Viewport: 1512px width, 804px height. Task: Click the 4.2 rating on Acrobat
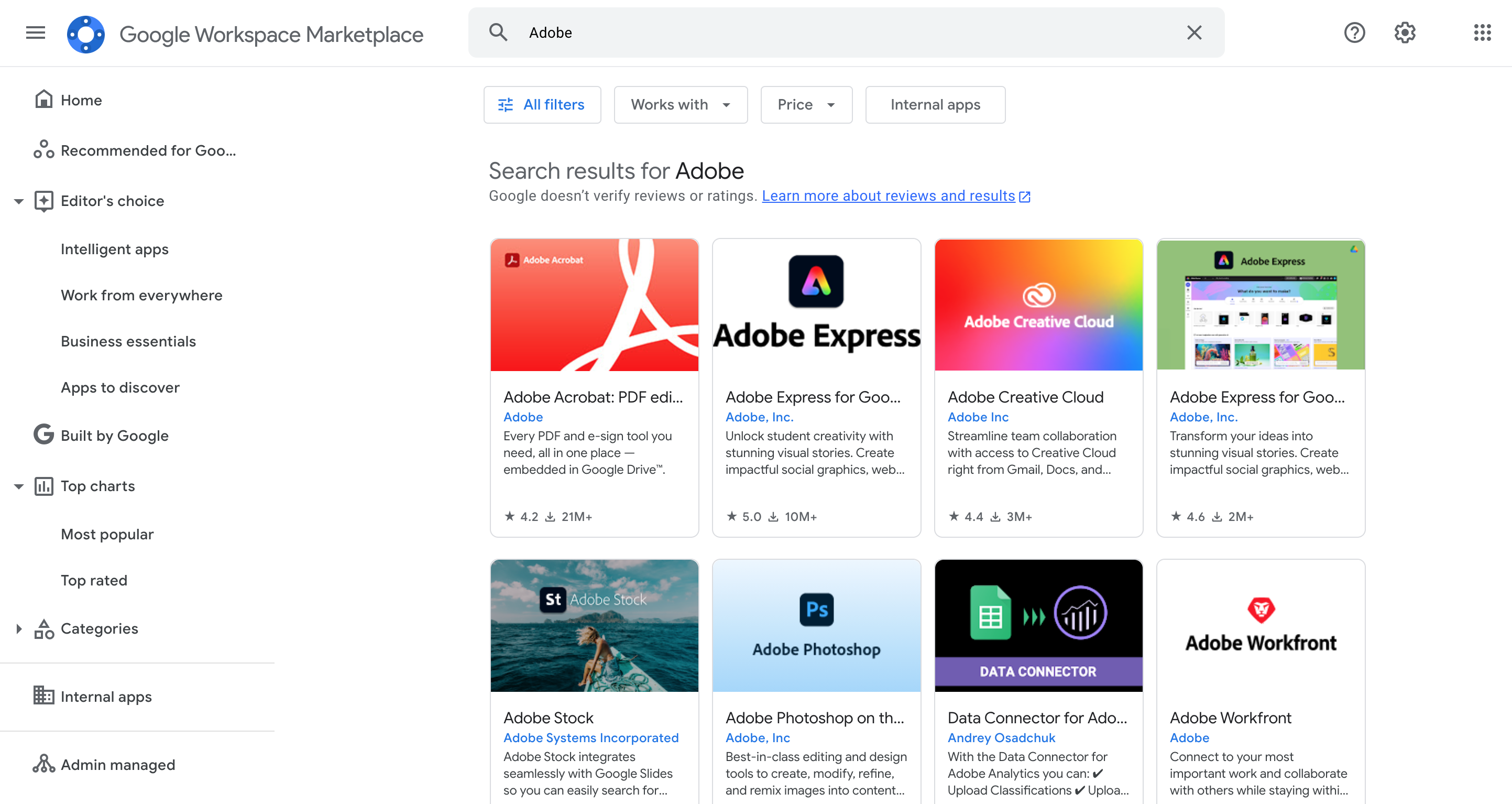(521, 516)
